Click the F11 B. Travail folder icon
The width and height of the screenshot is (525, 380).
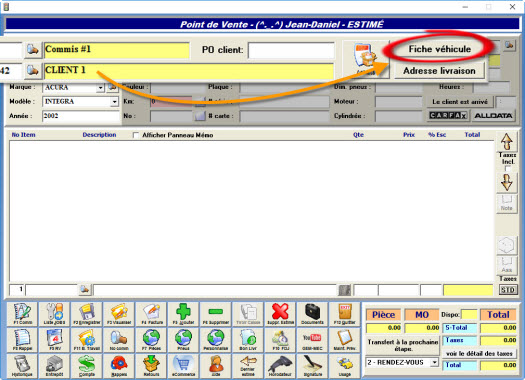[x=87, y=340]
